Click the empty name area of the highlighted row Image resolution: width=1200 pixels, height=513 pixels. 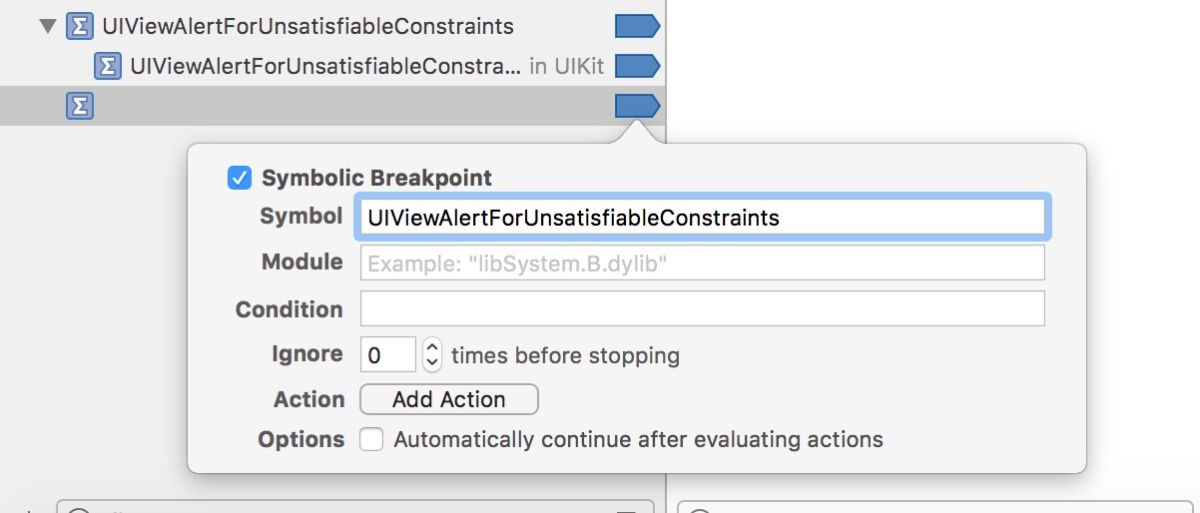pyautogui.click(x=350, y=105)
